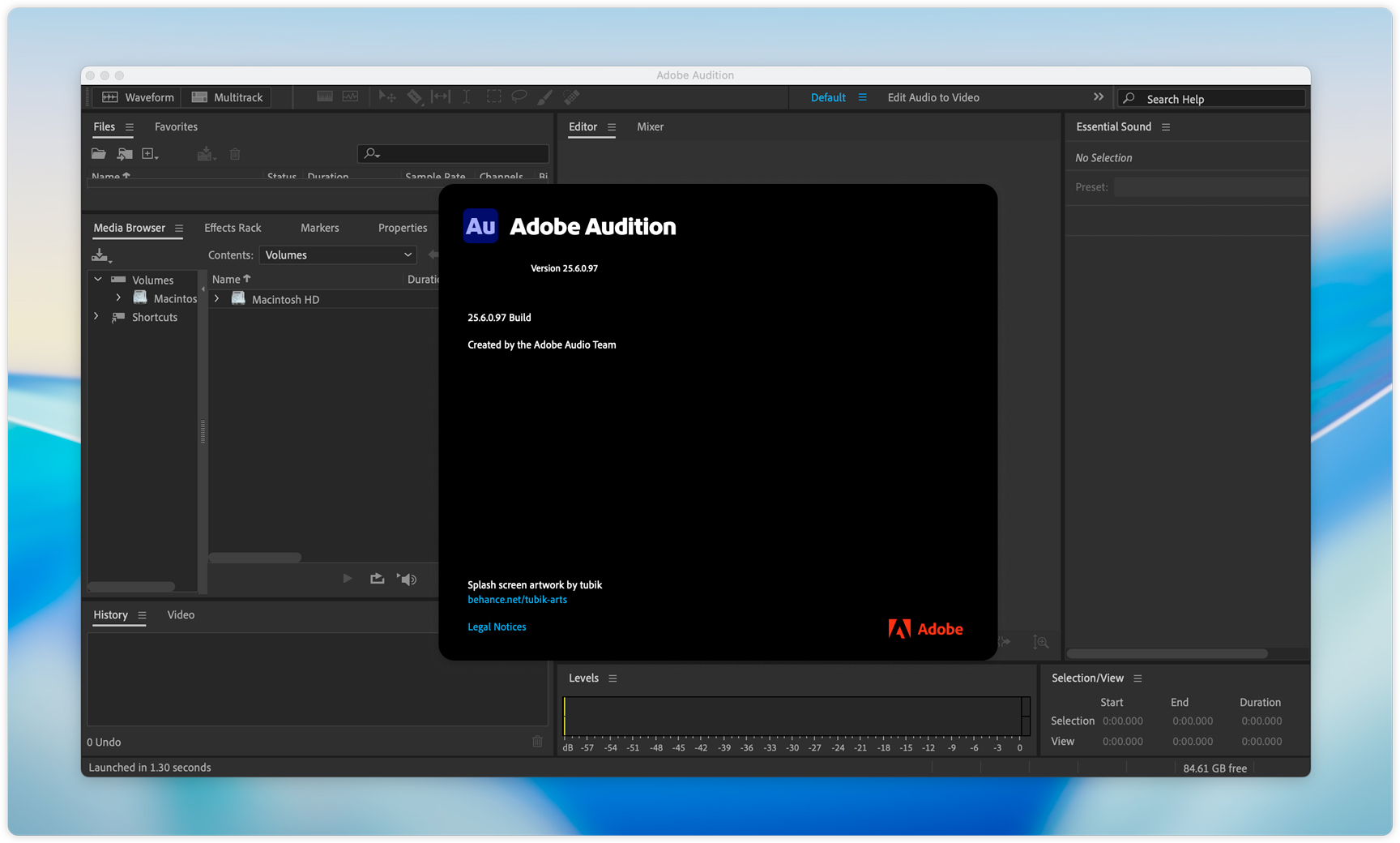Open the behance.net/tubik-arts link
The height and width of the screenshot is (843, 1400).
point(517,600)
